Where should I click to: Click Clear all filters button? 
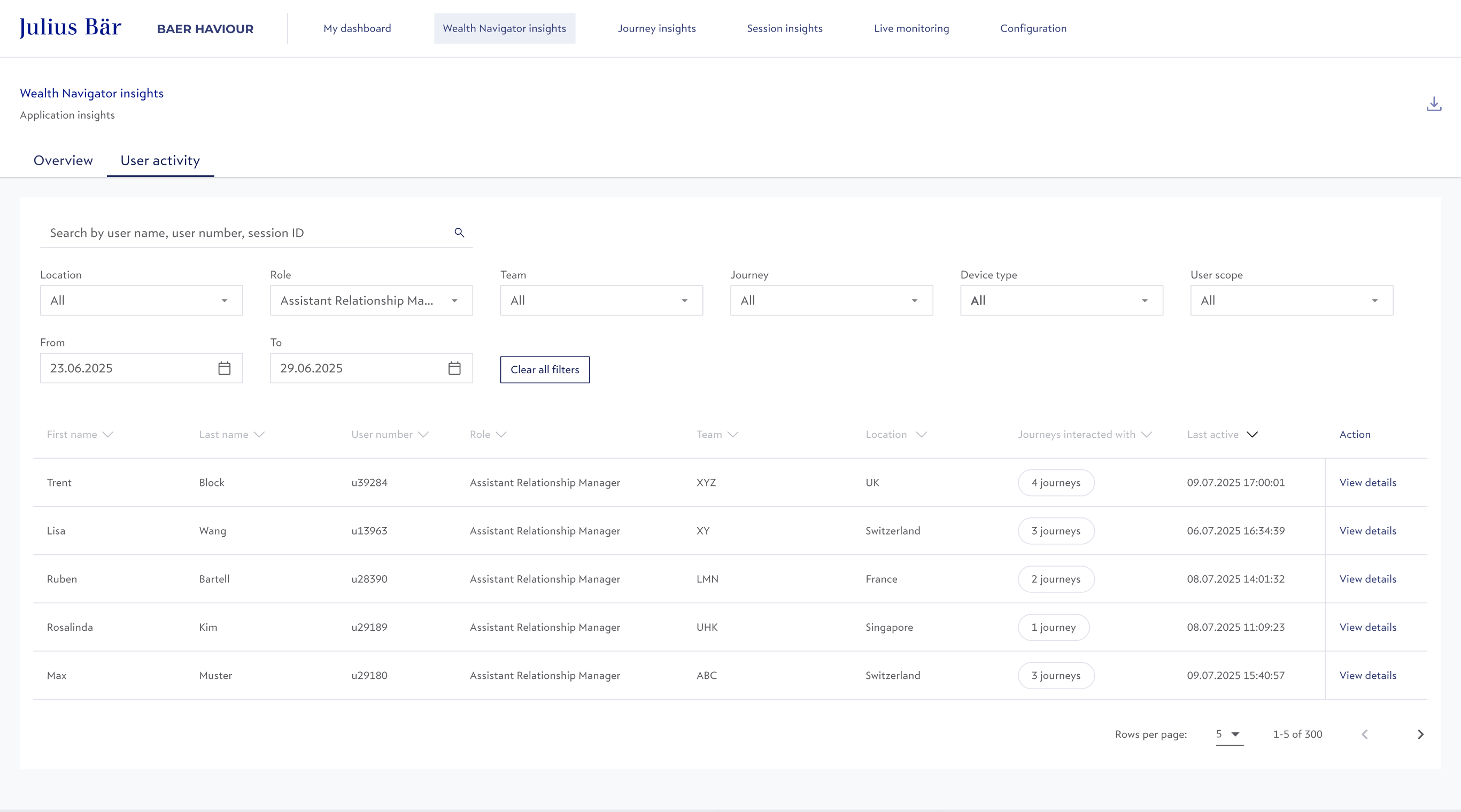545,370
